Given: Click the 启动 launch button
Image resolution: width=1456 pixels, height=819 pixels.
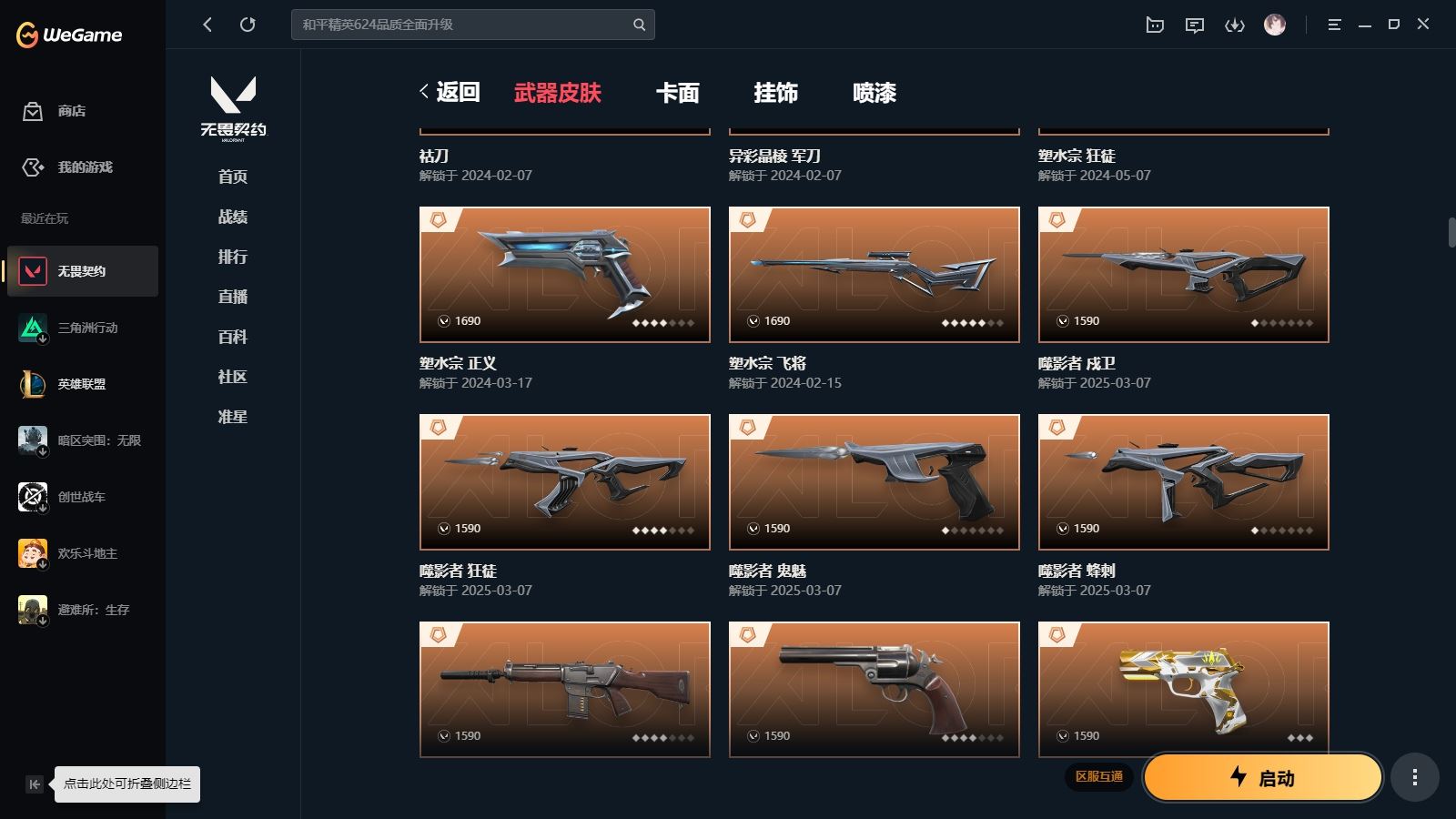Looking at the screenshot, I should point(1262,777).
